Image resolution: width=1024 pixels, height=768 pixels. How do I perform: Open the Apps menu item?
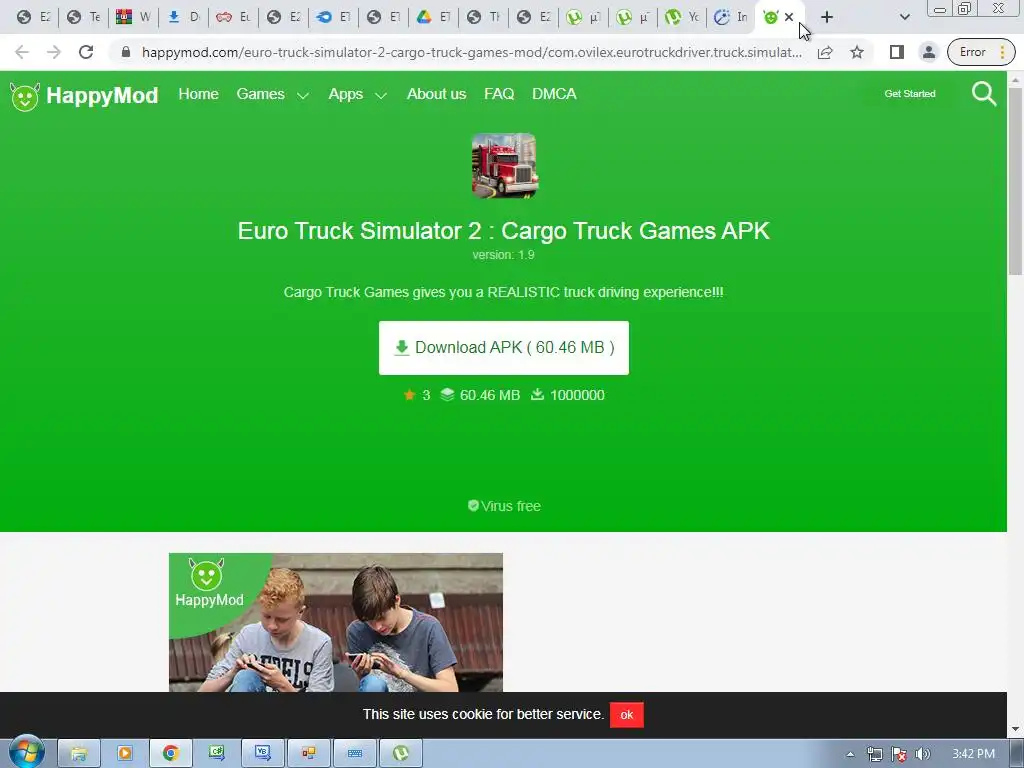tap(345, 94)
